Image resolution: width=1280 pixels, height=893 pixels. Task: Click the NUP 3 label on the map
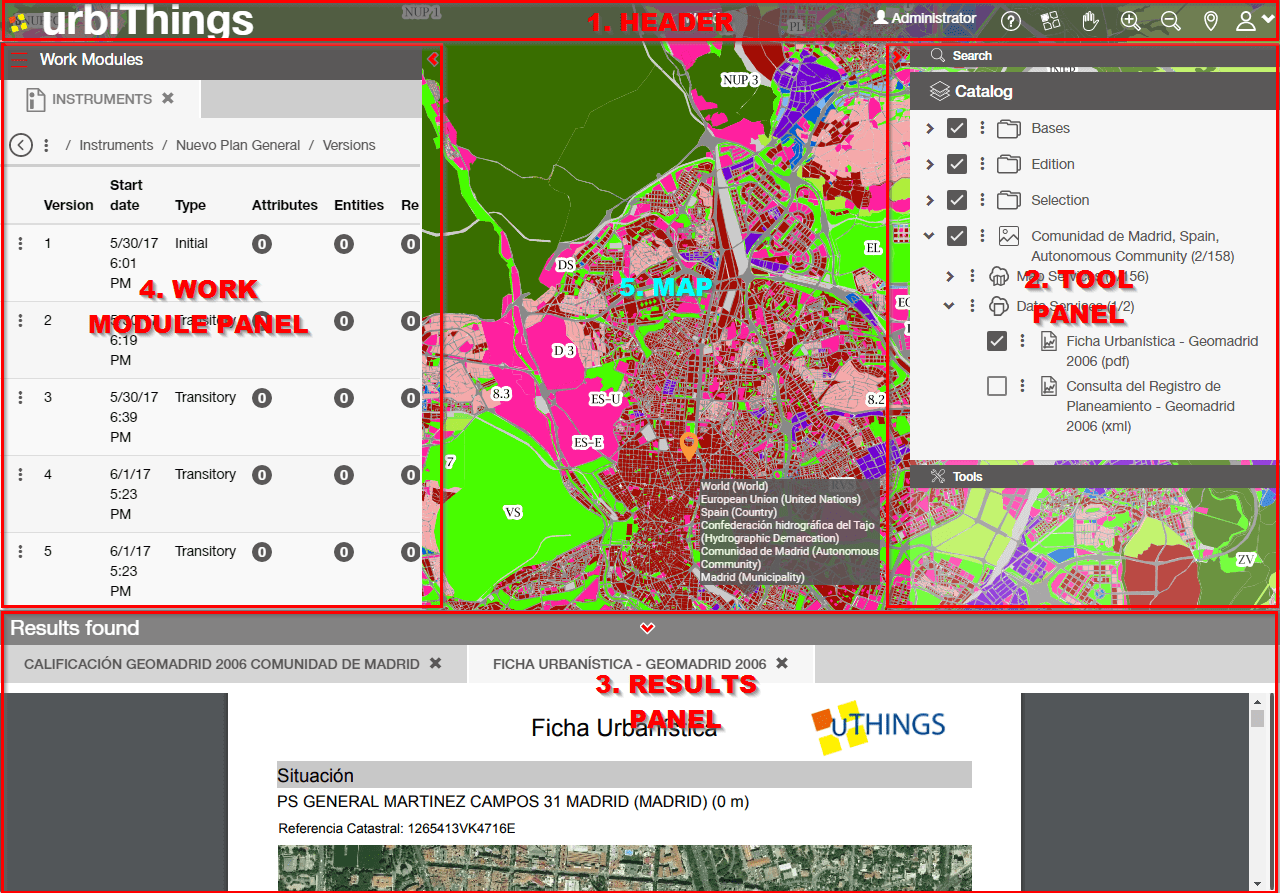coord(740,80)
